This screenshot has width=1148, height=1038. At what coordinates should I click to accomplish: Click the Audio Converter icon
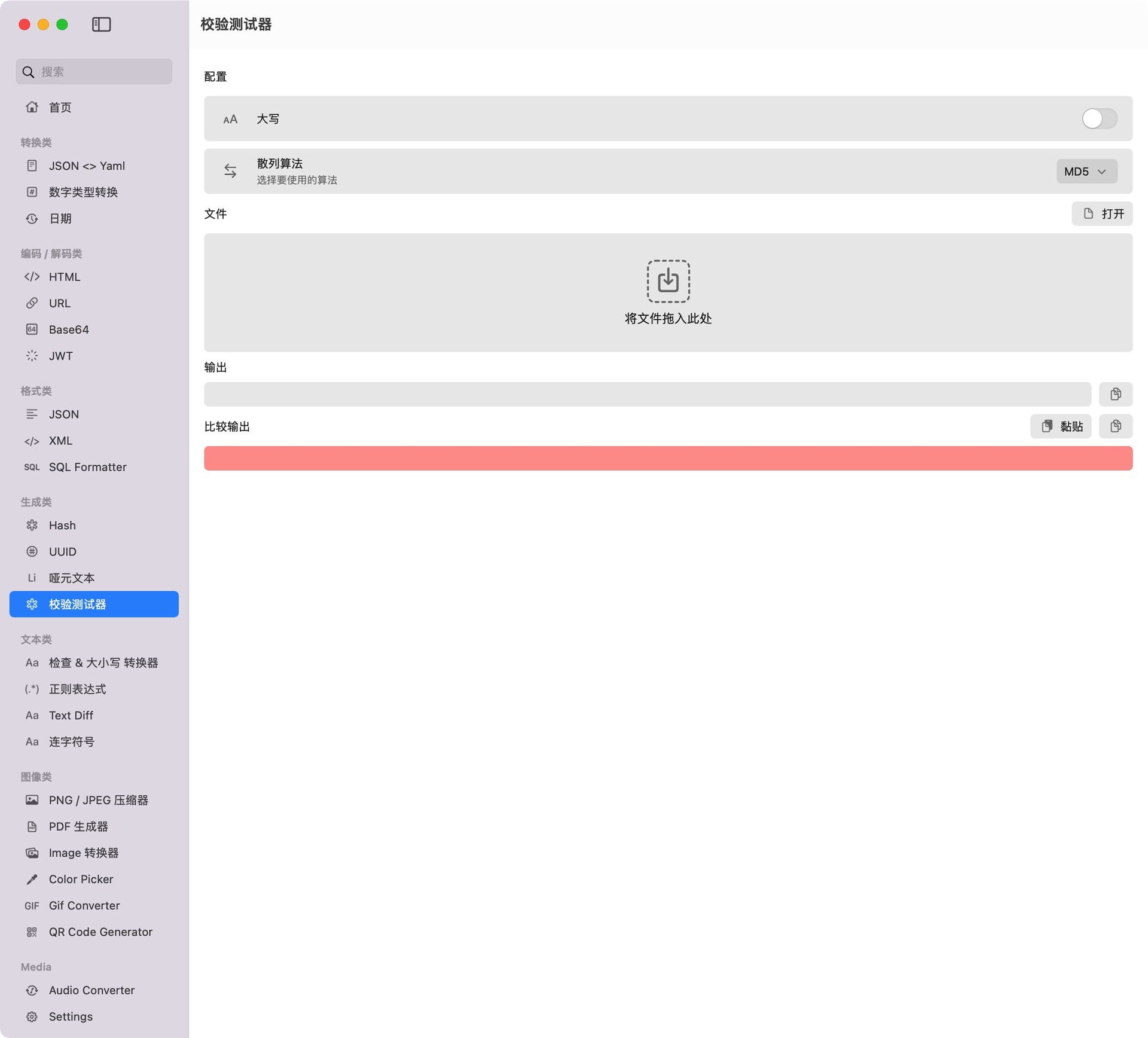coord(32,991)
